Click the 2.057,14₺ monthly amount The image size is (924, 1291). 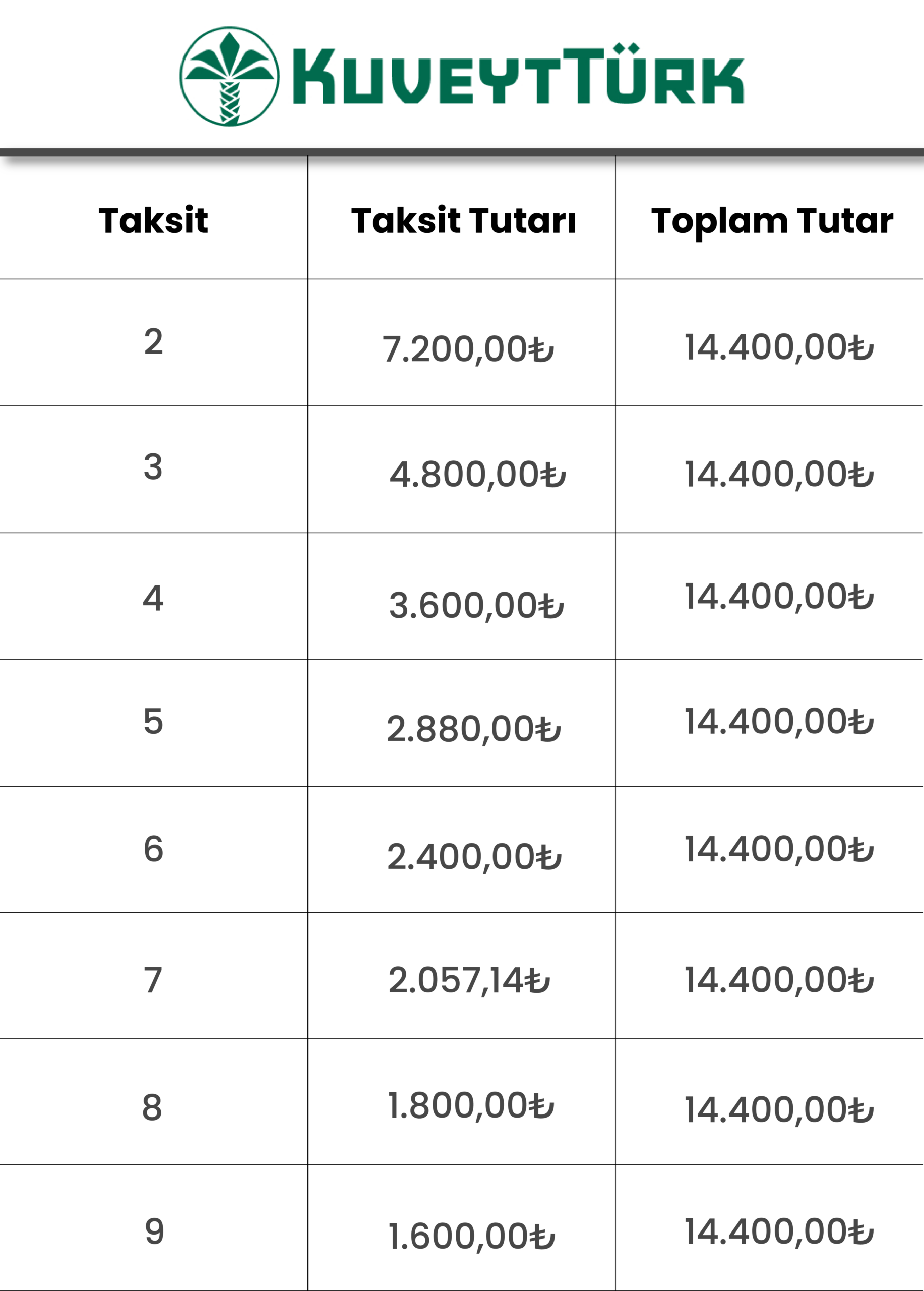click(x=469, y=981)
